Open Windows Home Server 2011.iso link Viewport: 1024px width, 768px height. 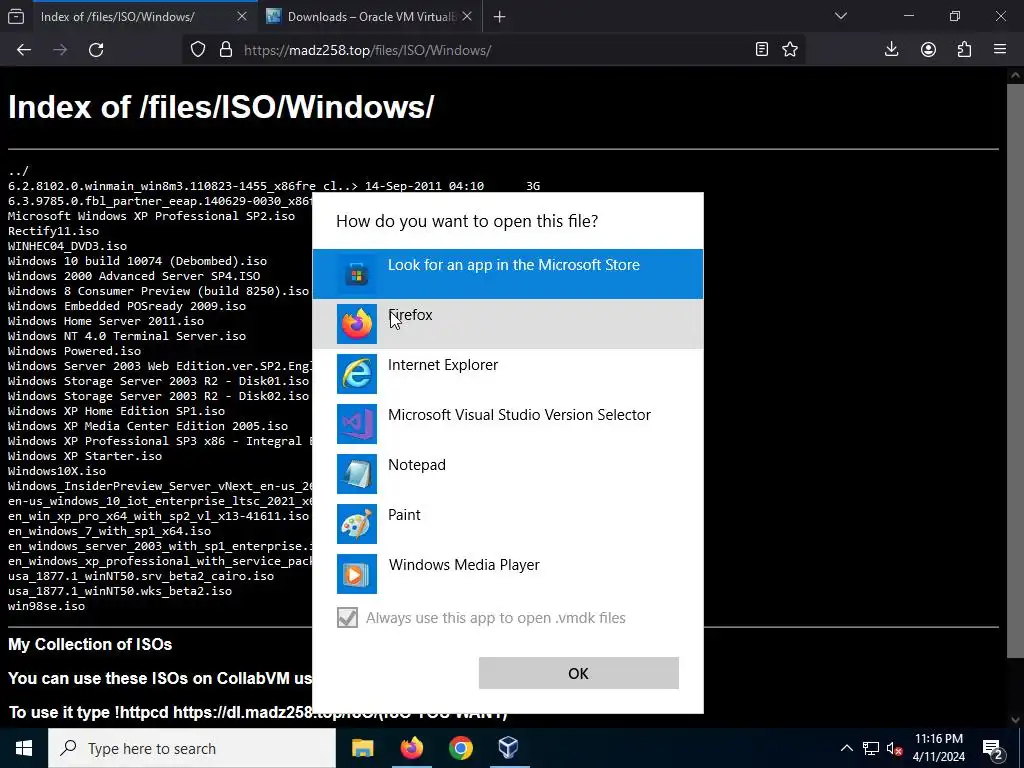click(x=106, y=321)
